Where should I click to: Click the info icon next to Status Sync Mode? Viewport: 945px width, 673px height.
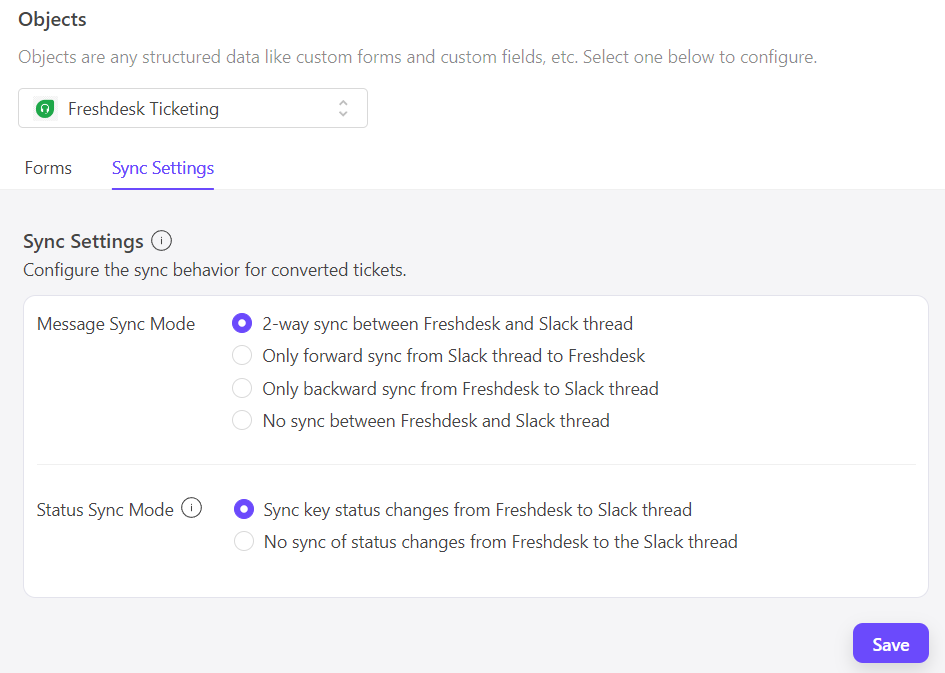point(191,508)
